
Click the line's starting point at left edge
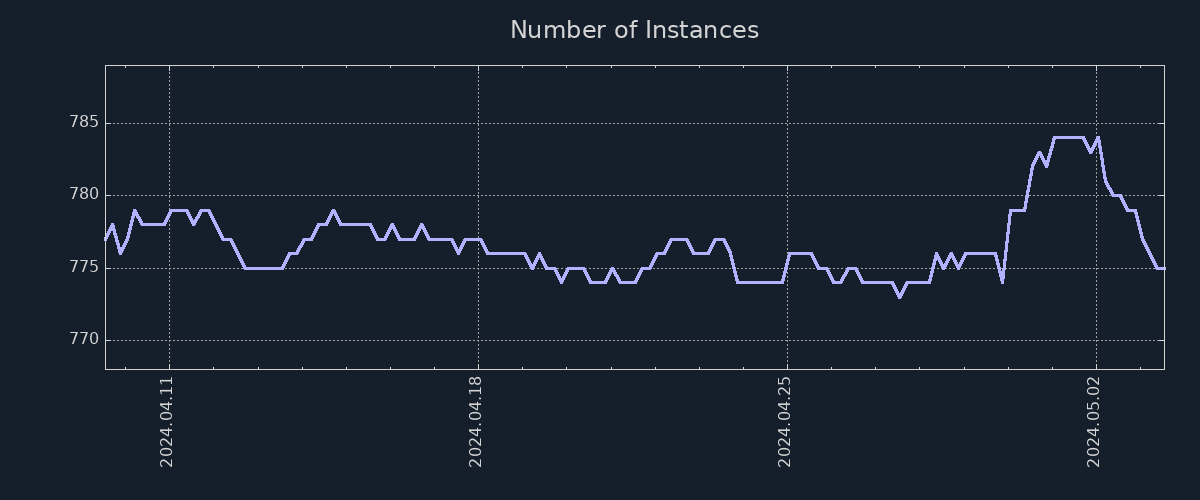pos(106,239)
